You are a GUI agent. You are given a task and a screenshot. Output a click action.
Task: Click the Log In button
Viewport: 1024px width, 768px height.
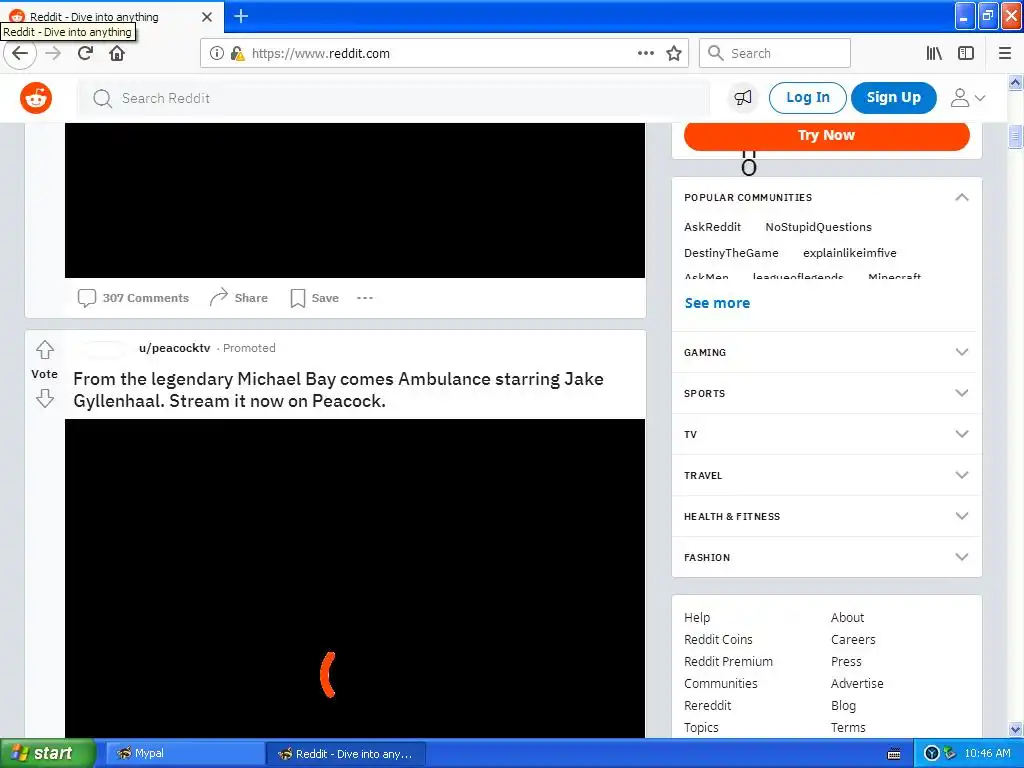point(808,98)
